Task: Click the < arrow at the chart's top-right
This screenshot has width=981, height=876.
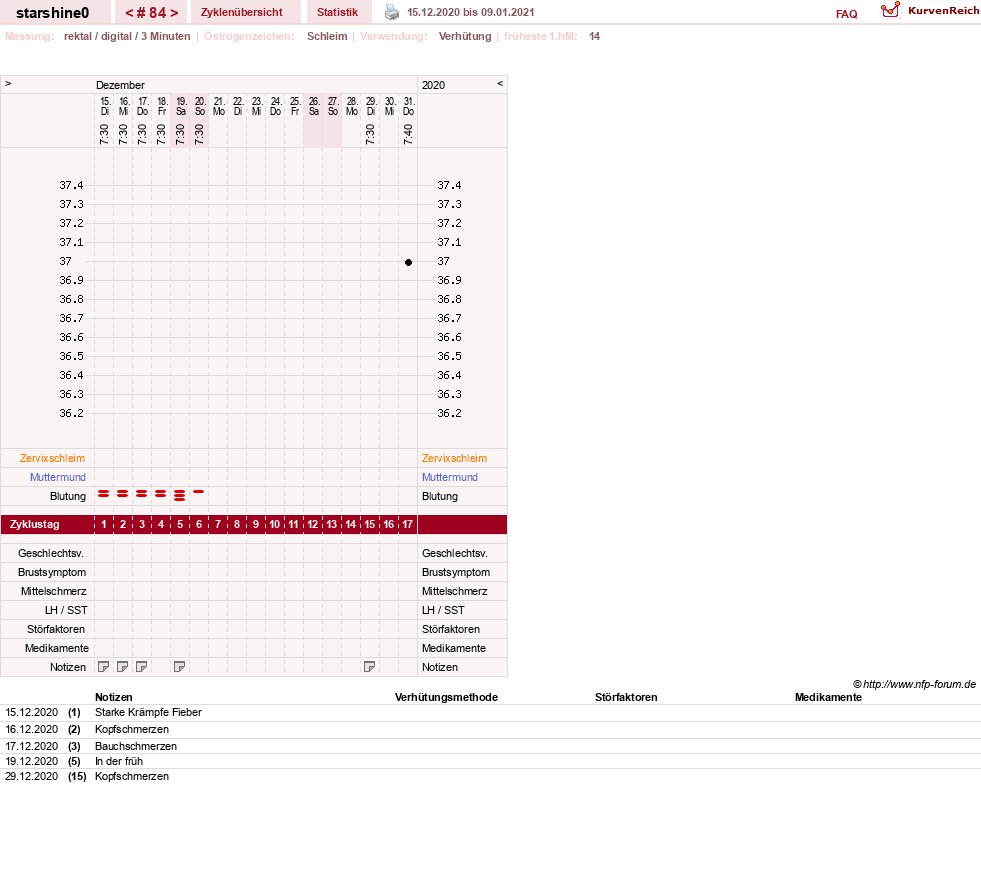Action: tap(500, 83)
